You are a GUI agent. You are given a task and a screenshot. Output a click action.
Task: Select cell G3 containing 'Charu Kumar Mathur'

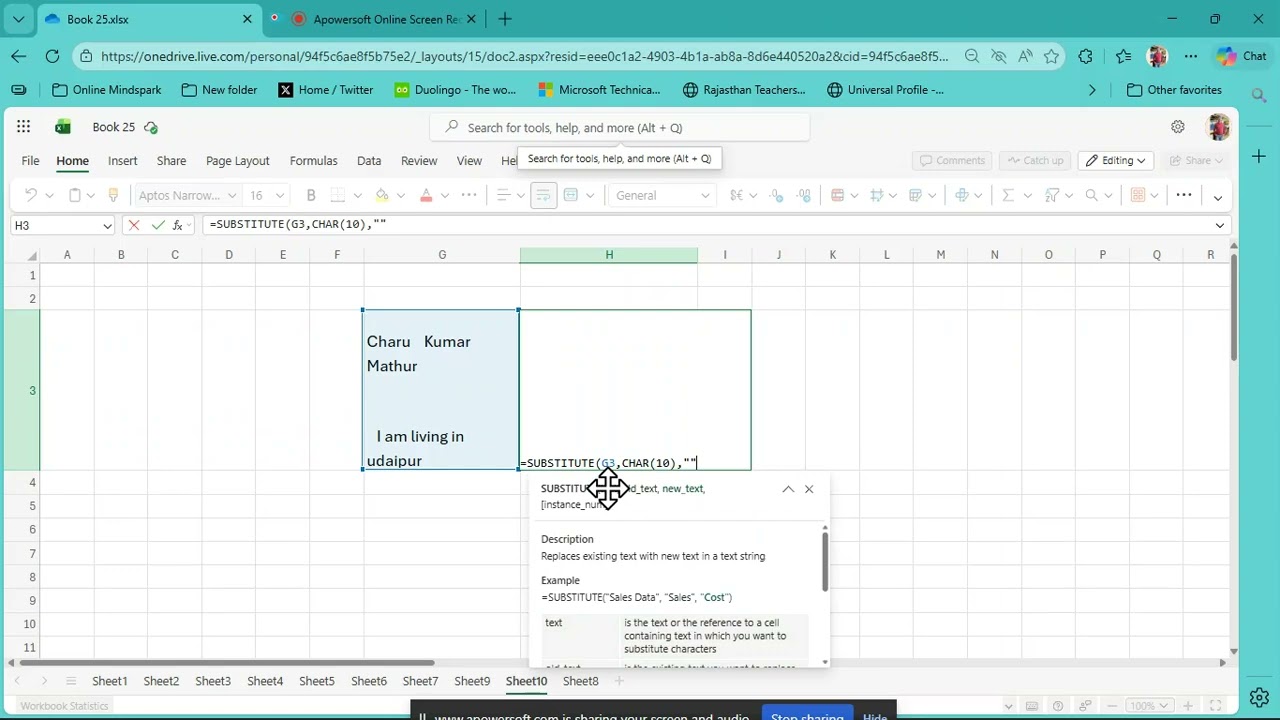click(x=441, y=390)
